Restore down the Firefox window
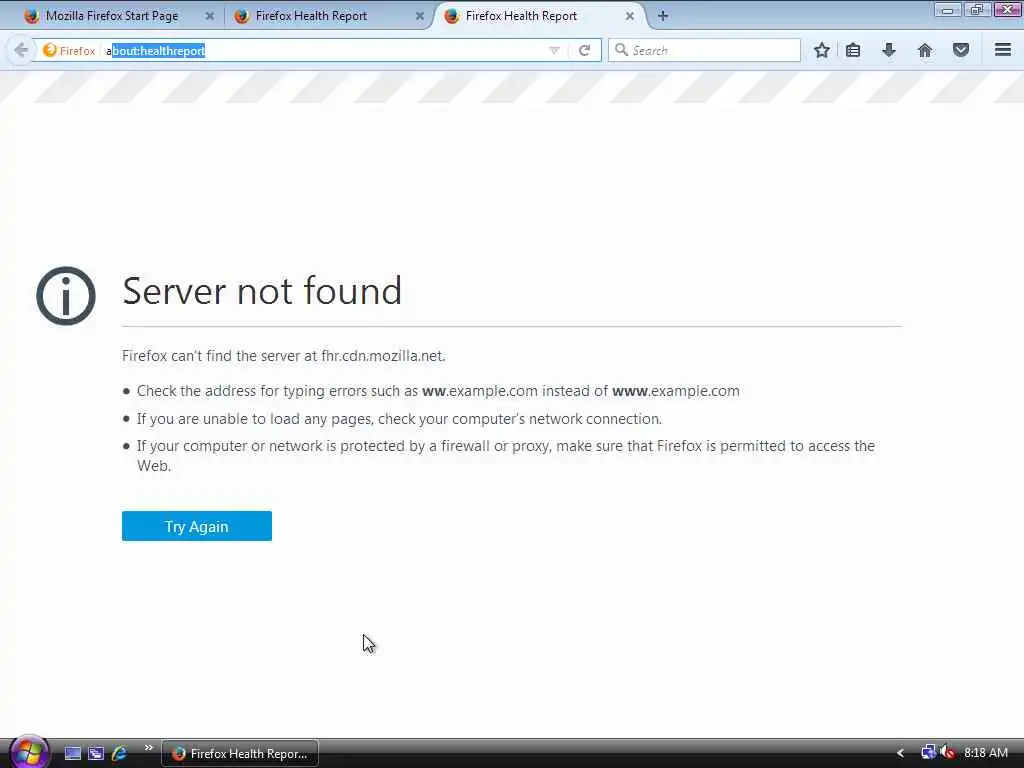The width and height of the screenshot is (1024, 768). (x=977, y=9)
